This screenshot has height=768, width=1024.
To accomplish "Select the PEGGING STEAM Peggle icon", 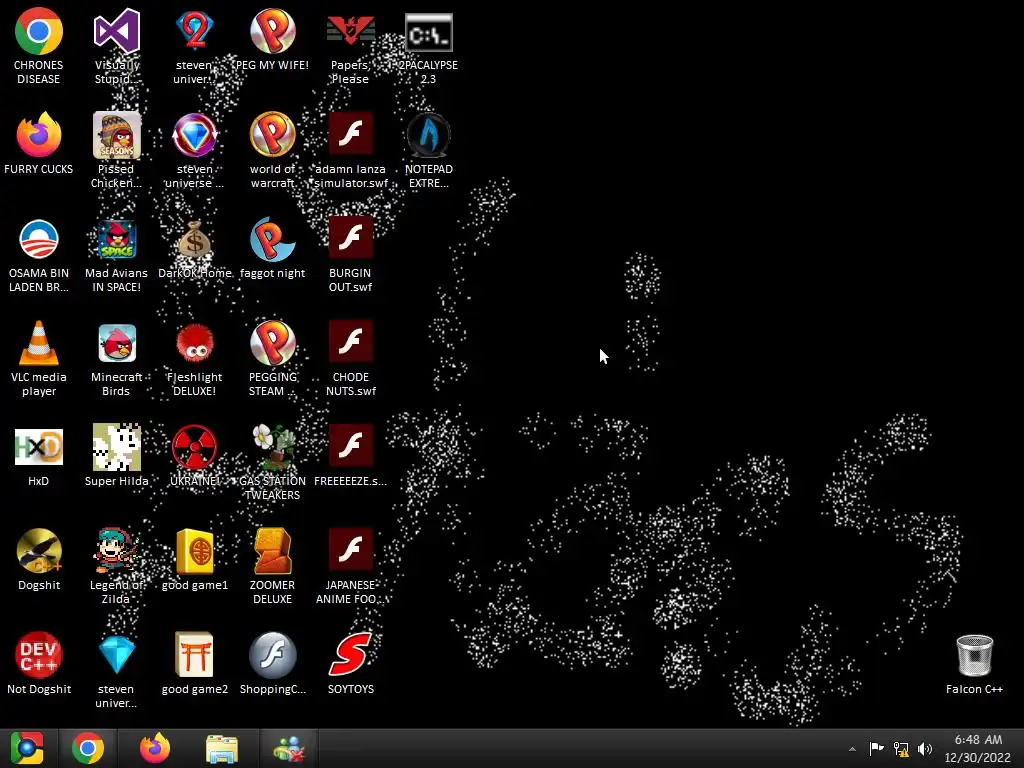I will 272,343.
